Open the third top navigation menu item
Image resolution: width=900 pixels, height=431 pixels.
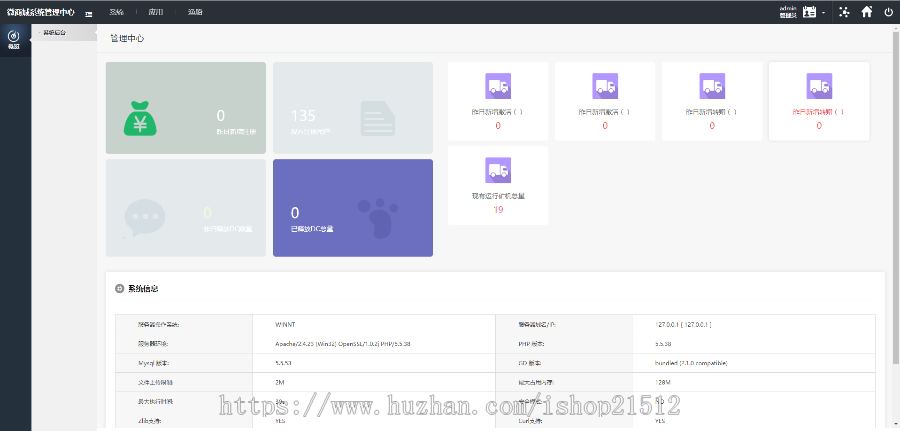195,12
